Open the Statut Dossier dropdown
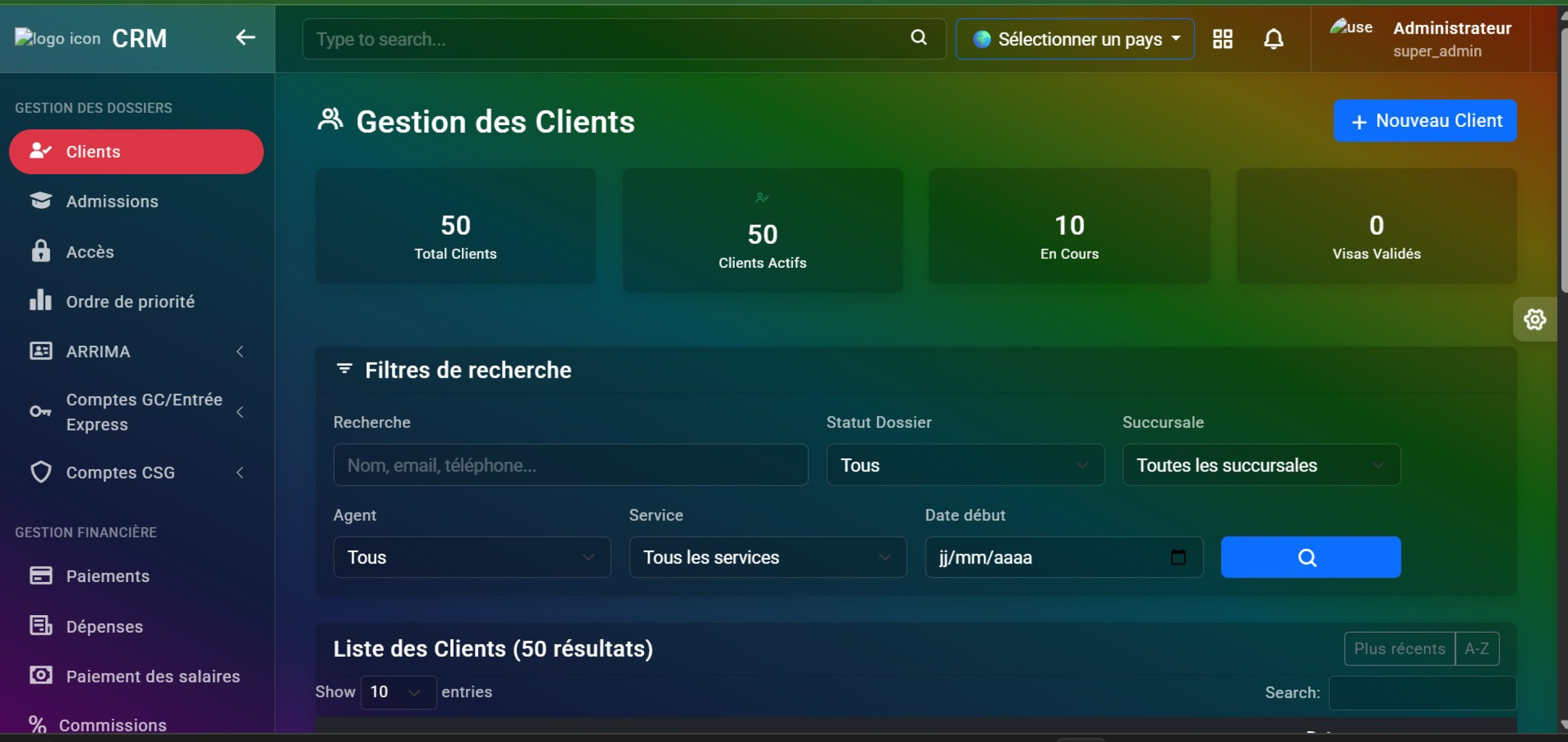Viewport: 1568px width, 742px height. pyautogui.click(x=965, y=465)
